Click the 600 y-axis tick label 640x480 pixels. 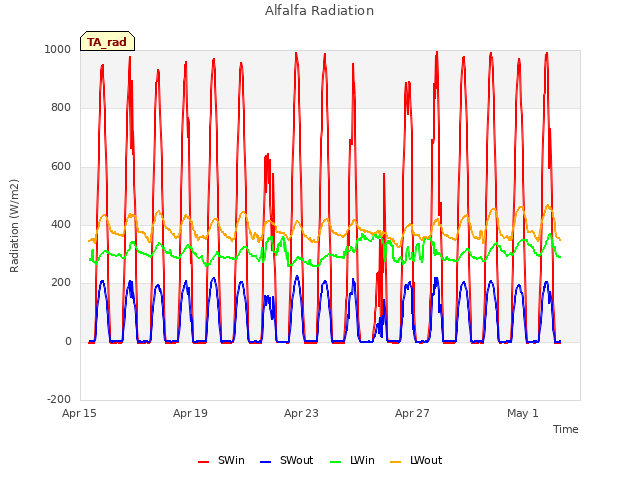[x=61, y=167]
